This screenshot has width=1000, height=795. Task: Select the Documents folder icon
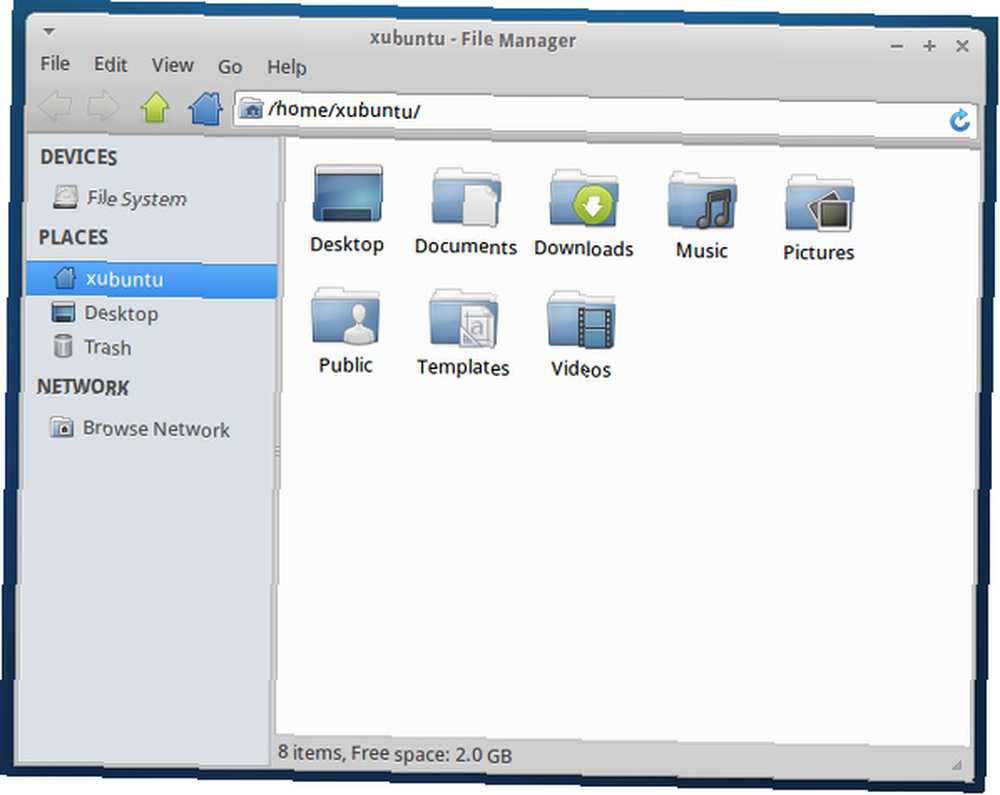tap(466, 197)
